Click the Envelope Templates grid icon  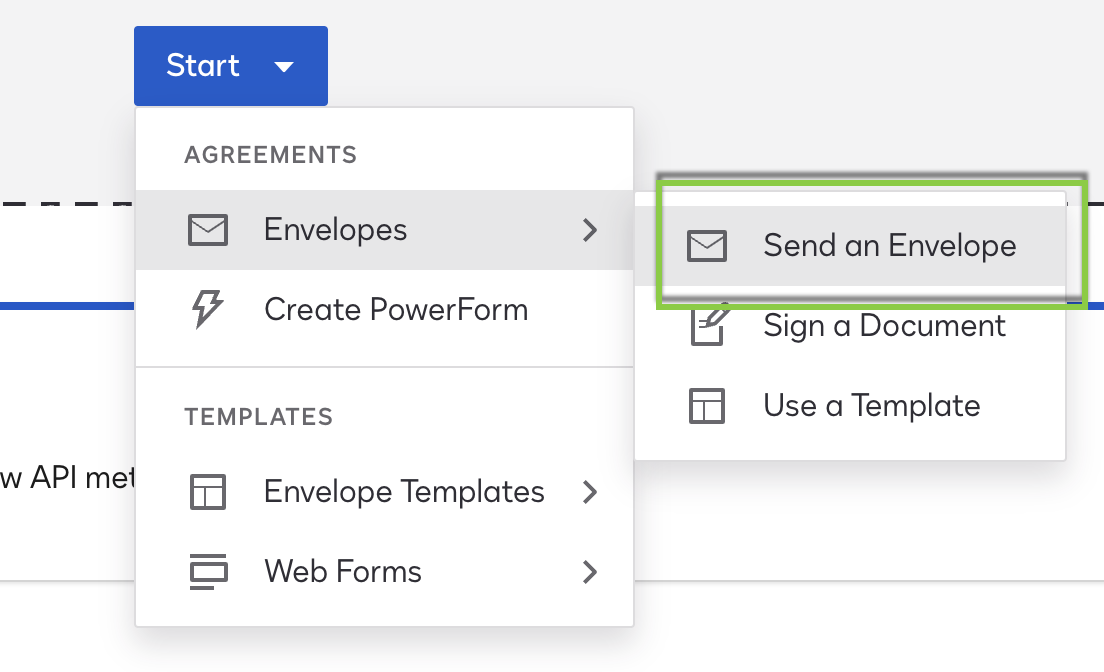[x=208, y=491]
